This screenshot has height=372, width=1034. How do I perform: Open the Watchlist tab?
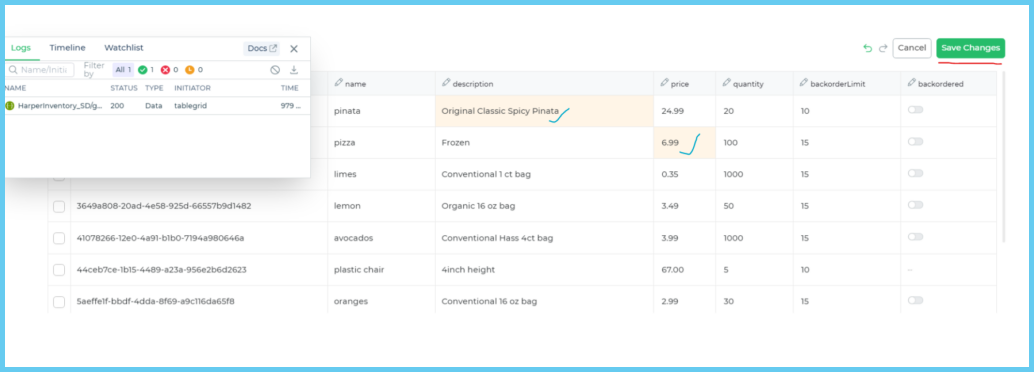pos(124,48)
